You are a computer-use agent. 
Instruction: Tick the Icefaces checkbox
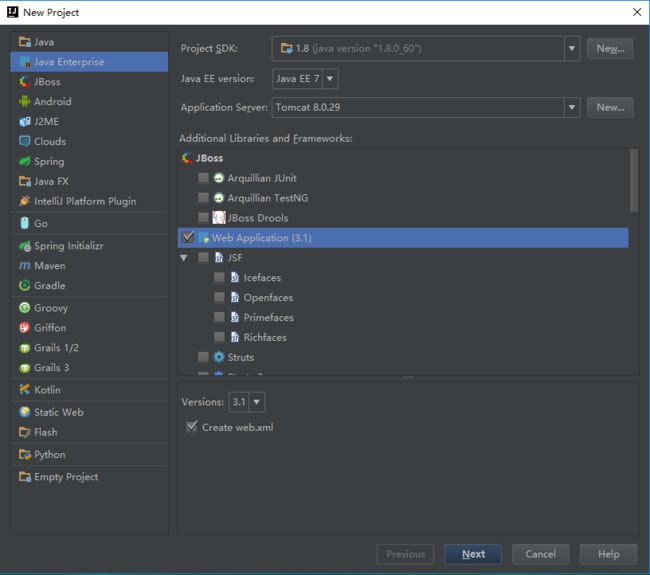pyautogui.click(x=219, y=277)
